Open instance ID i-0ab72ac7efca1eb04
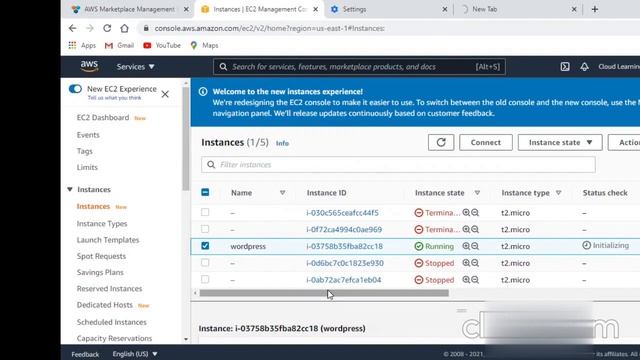 pyautogui.click(x=344, y=280)
